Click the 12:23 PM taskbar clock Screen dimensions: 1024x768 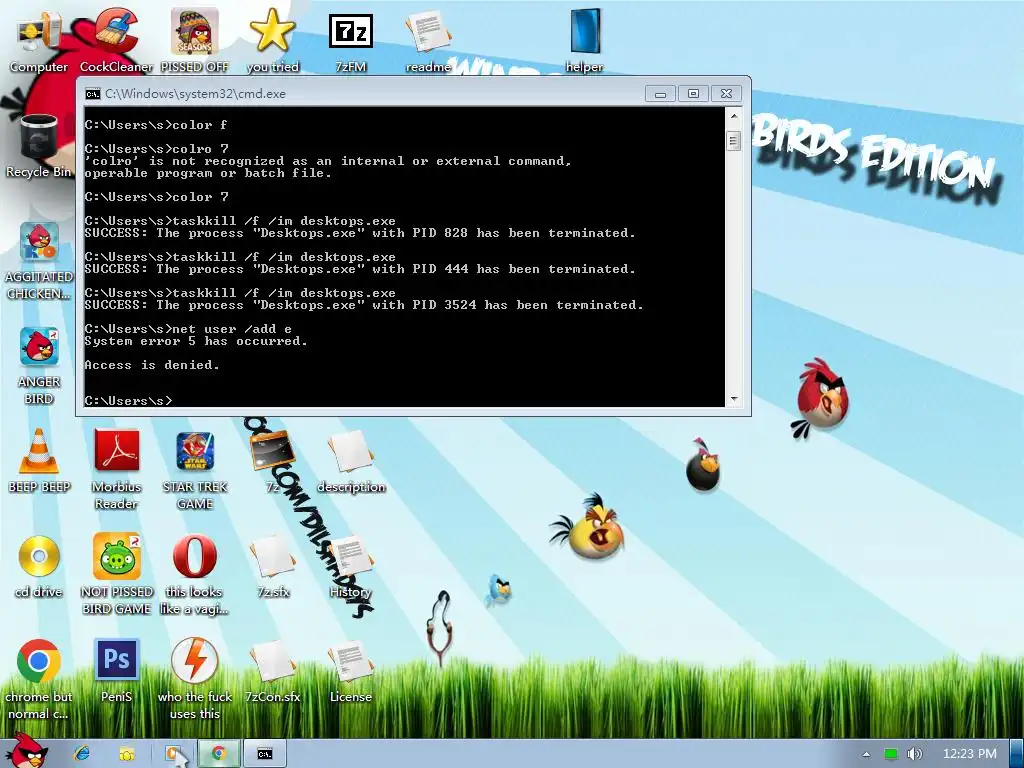pos(970,754)
